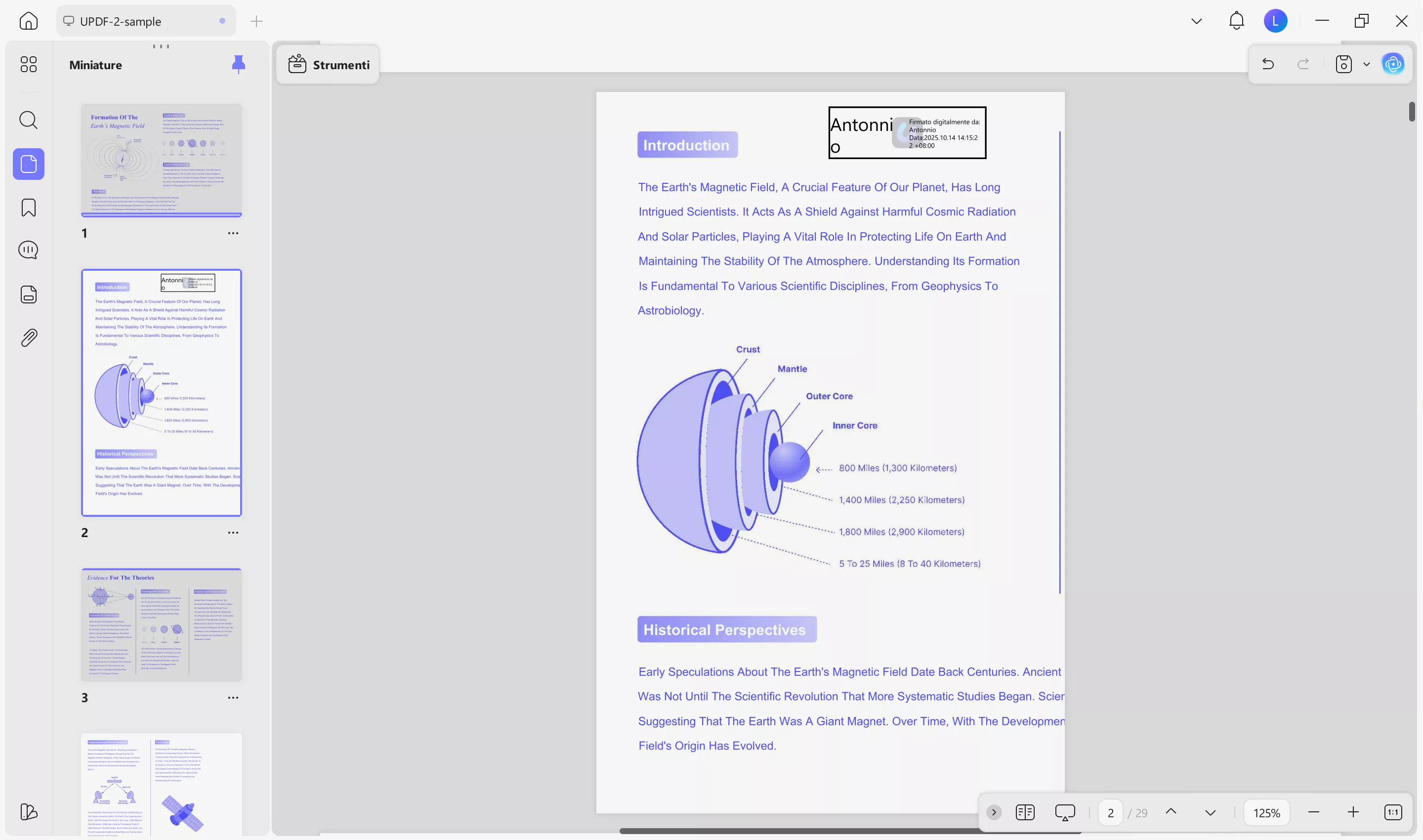
Task: Select the page 3 thumbnail
Action: [161, 625]
